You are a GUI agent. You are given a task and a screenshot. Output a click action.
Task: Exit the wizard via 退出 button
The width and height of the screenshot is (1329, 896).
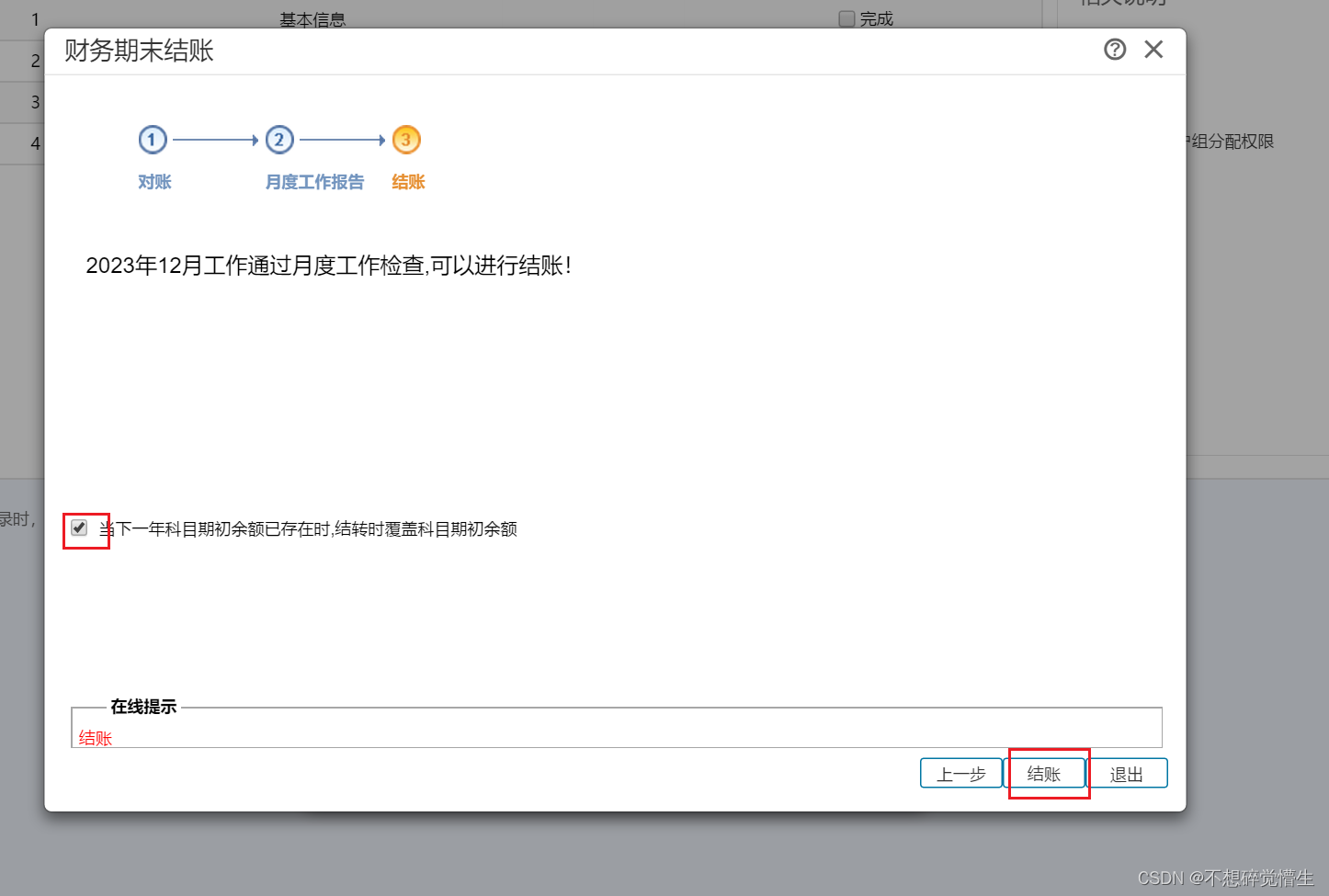[x=1126, y=774]
